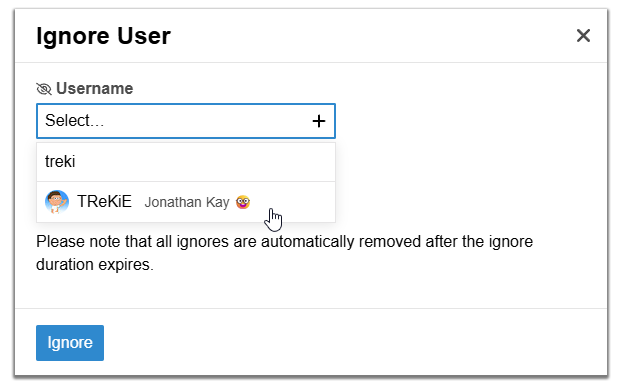Click the Ignore User dialog title
622x384 pixels.
[104, 36]
